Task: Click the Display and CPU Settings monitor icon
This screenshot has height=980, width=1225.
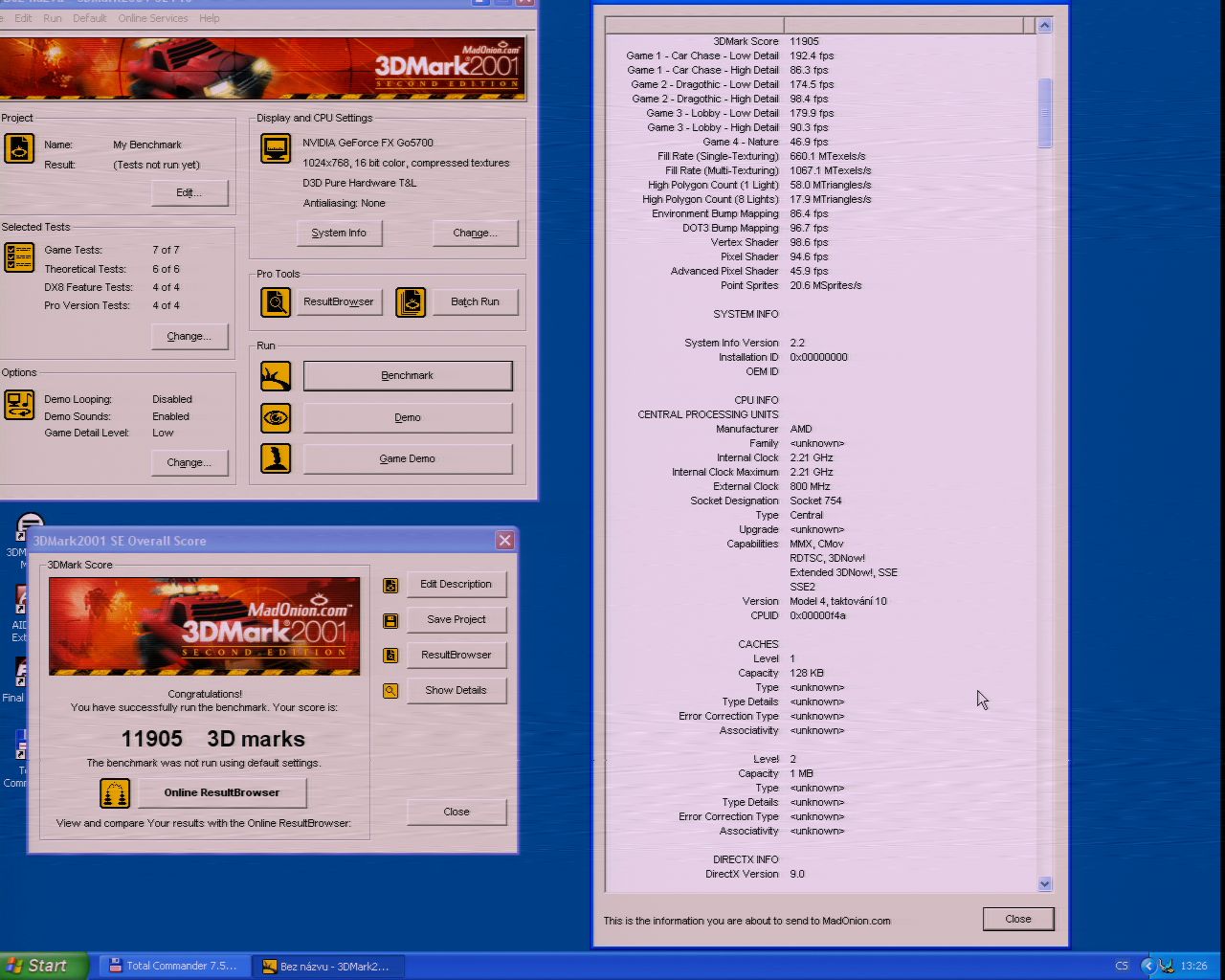Action: tap(276, 148)
